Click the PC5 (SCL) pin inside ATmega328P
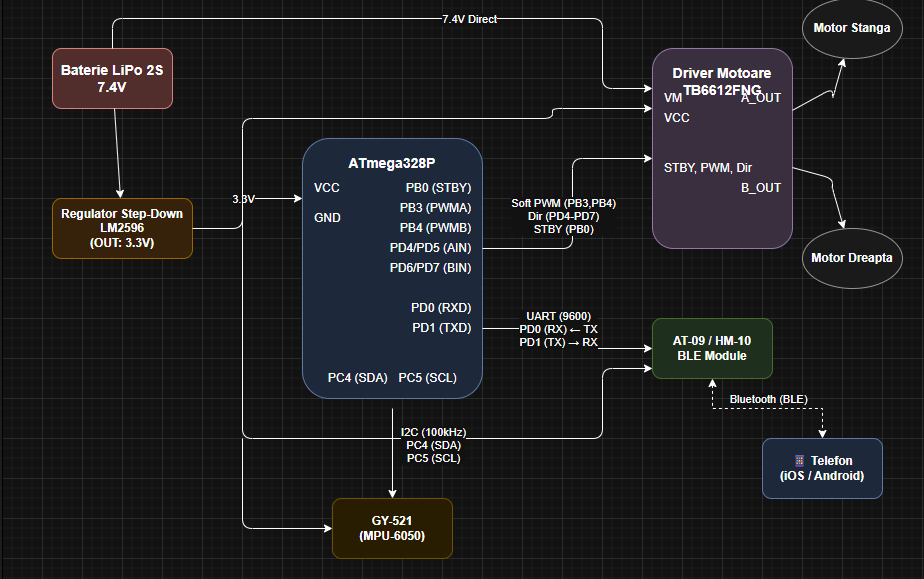The width and height of the screenshot is (924, 579). 428,378
